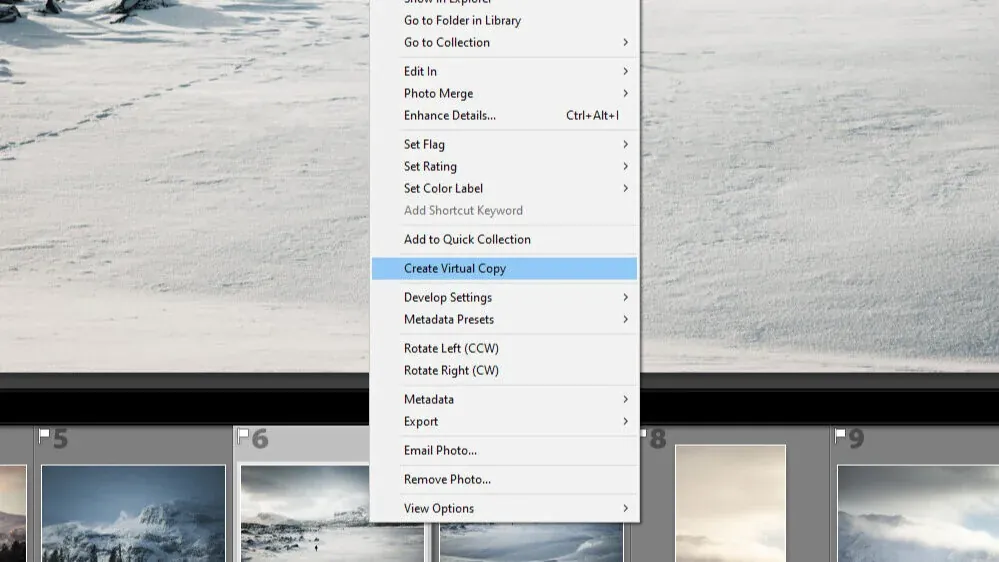Choose Rotate Right (CW)

click(x=504, y=371)
